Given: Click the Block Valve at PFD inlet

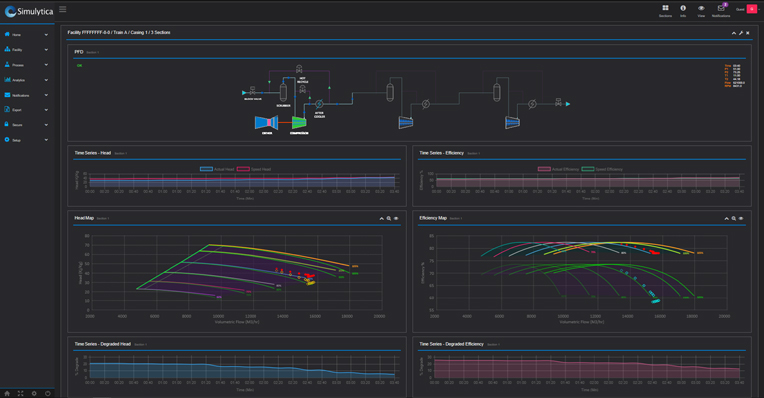Looking at the screenshot, I should point(252,91).
